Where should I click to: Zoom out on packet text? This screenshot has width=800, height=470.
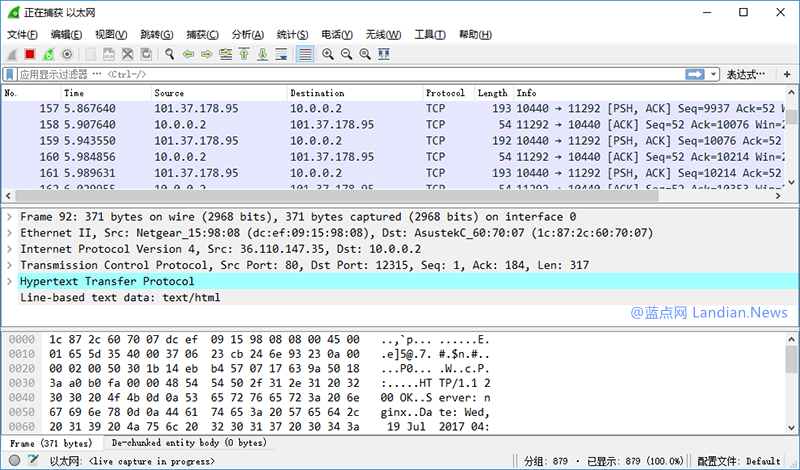click(x=346, y=54)
